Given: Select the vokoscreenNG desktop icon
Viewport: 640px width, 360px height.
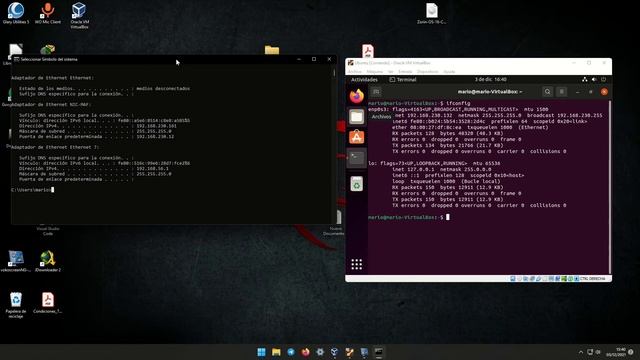Looking at the screenshot, I should tap(16, 261).
